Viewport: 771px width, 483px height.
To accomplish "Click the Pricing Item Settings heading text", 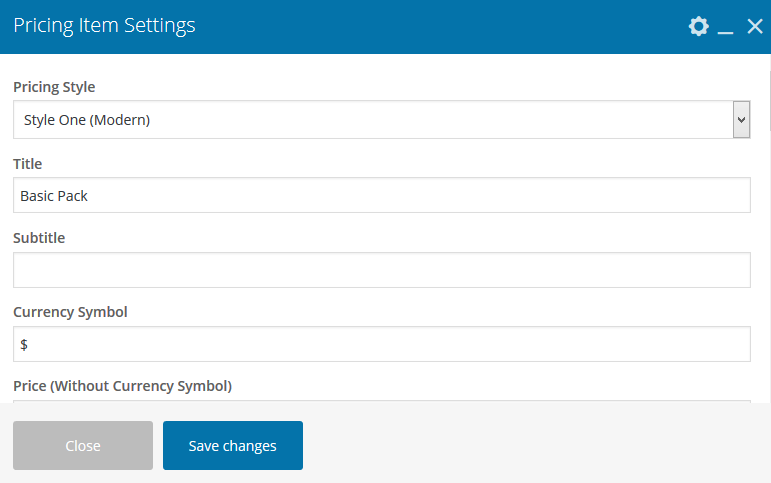I will click(x=104, y=26).
